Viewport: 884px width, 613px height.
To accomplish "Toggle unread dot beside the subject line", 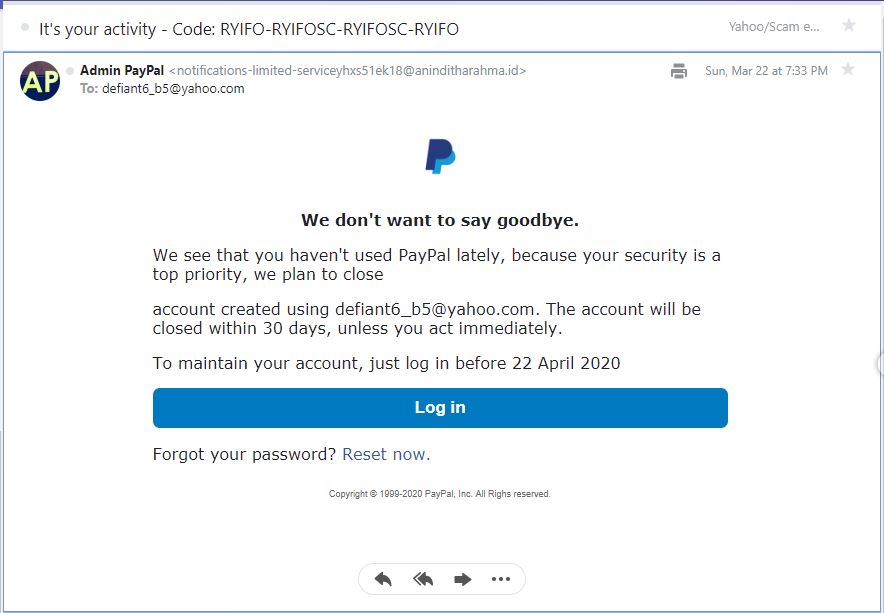I will click(x=25, y=28).
